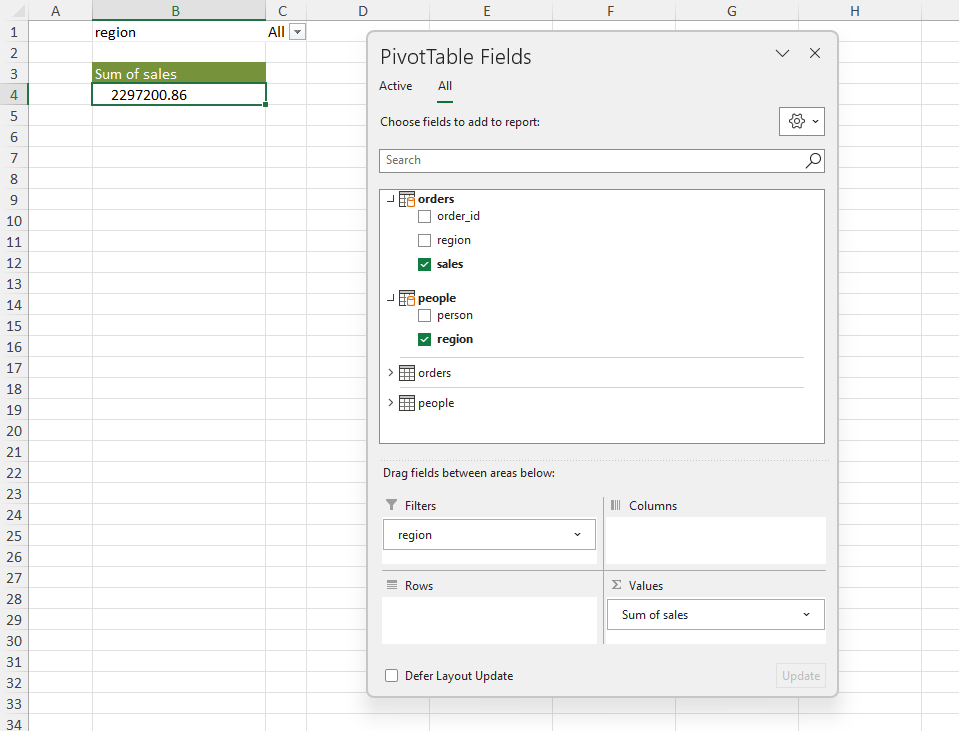
Task: Switch to the All tab
Action: (445, 86)
